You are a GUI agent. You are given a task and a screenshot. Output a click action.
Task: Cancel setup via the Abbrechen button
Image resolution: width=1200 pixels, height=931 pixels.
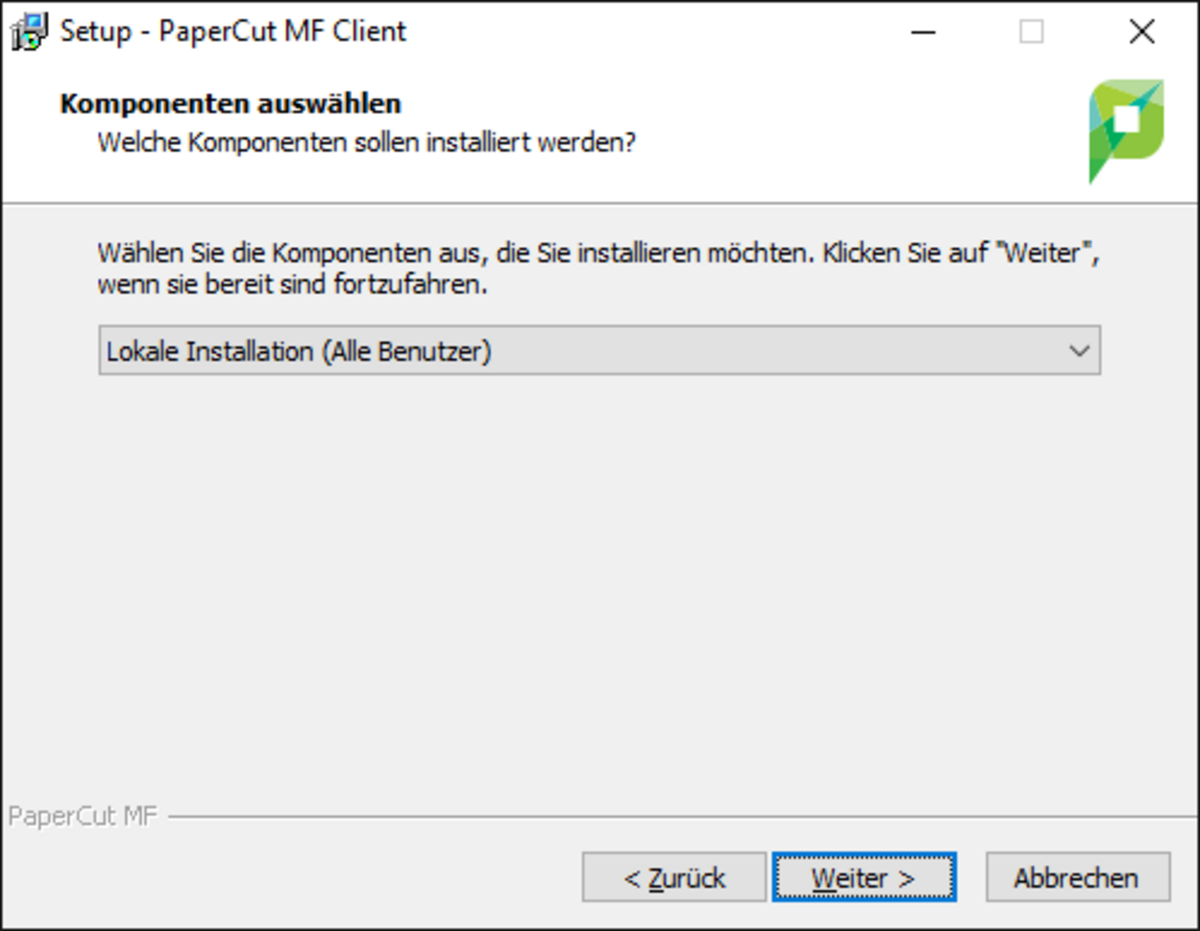[1077, 878]
